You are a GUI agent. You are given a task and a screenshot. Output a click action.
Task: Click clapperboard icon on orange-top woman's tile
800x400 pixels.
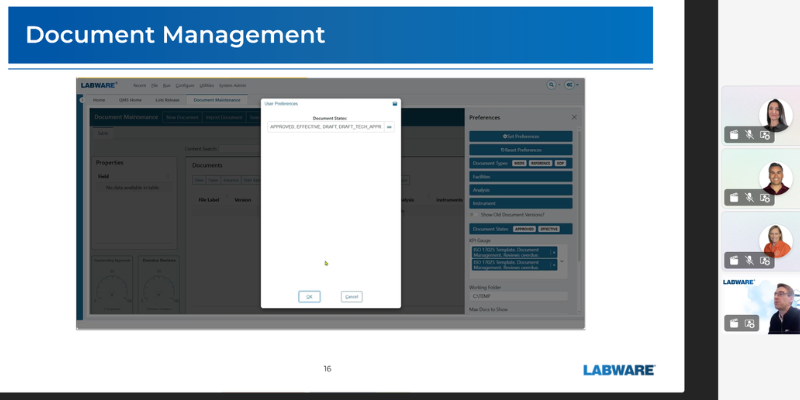734,260
